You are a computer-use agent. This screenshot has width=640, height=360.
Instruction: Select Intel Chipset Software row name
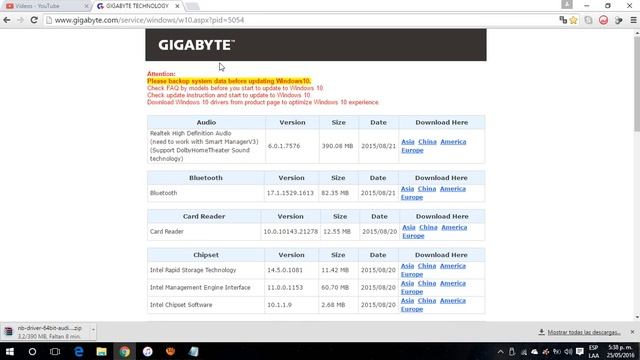(x=181, y=304)
